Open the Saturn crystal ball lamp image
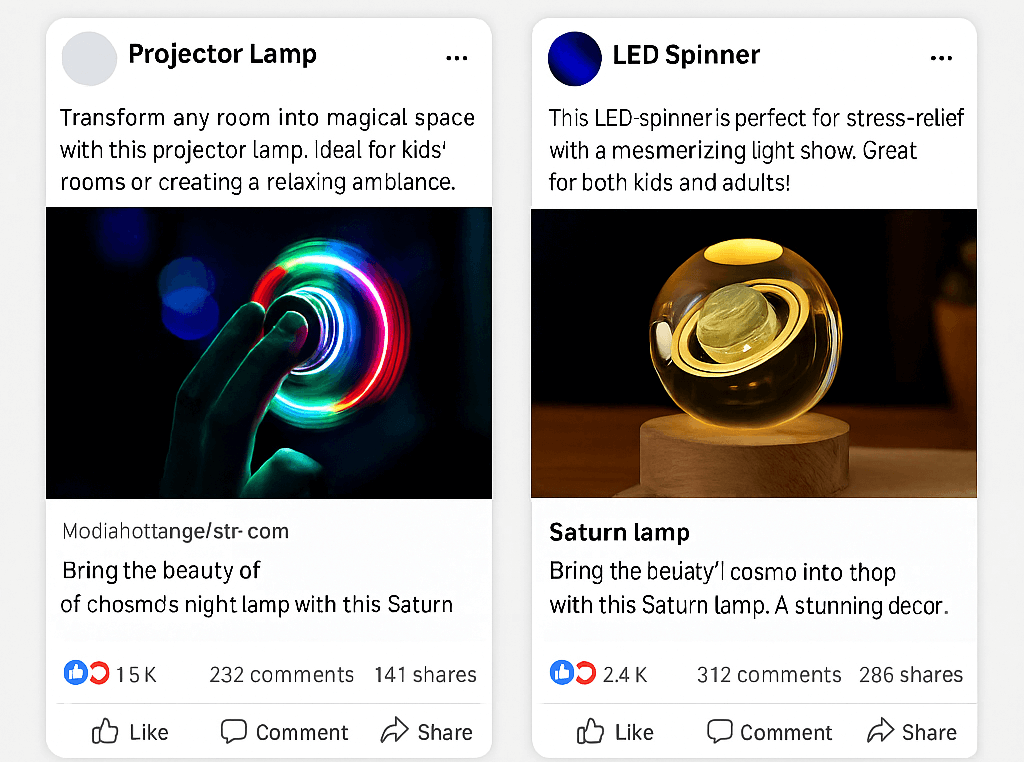This screenshot has width=1024, height=762. point(754,352)
